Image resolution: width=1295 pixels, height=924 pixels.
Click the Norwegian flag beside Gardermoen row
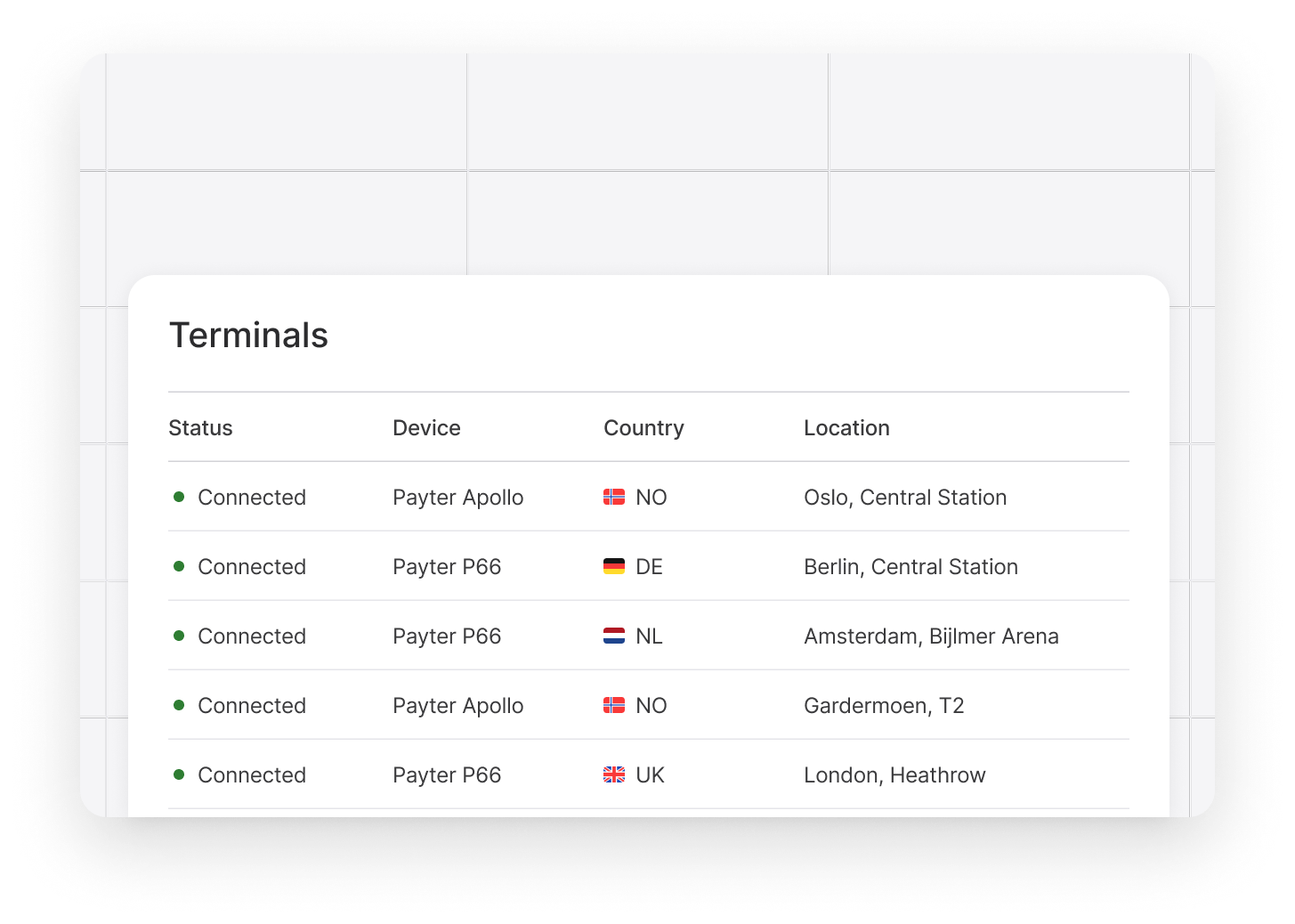click(613, 705)
